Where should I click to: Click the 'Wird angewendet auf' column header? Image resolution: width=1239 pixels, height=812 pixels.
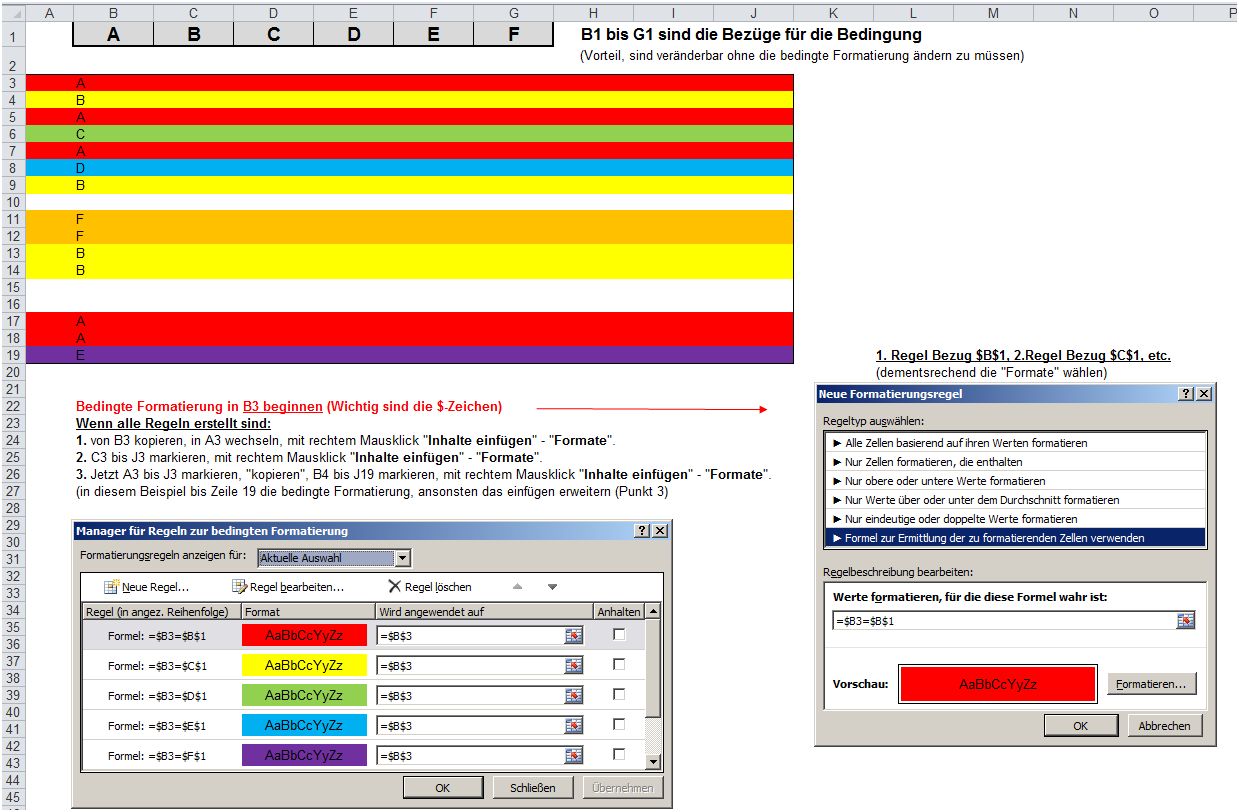pyautogui.click(x=484, y=611)
